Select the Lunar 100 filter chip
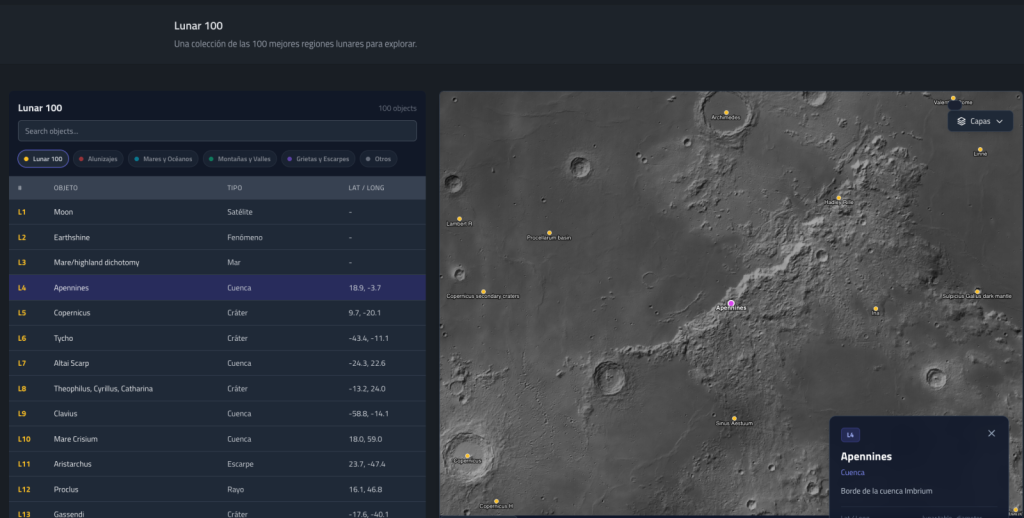This screenshot has height=518, width=1024. 43,159
